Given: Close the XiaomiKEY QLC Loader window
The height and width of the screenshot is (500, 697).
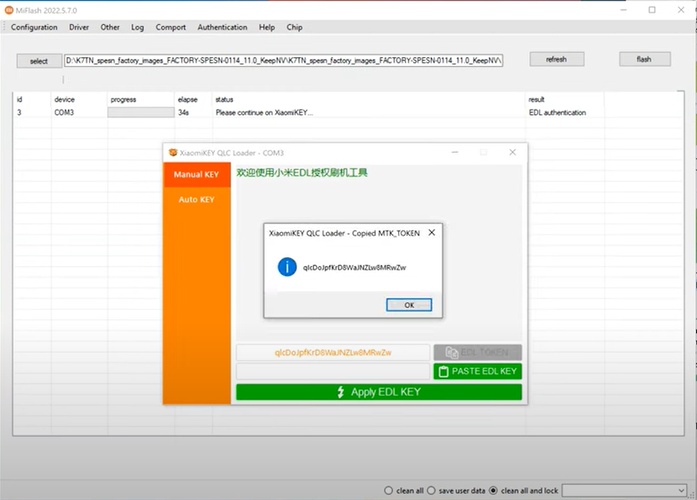Looking at the screenshot, I should pos(513,152).
